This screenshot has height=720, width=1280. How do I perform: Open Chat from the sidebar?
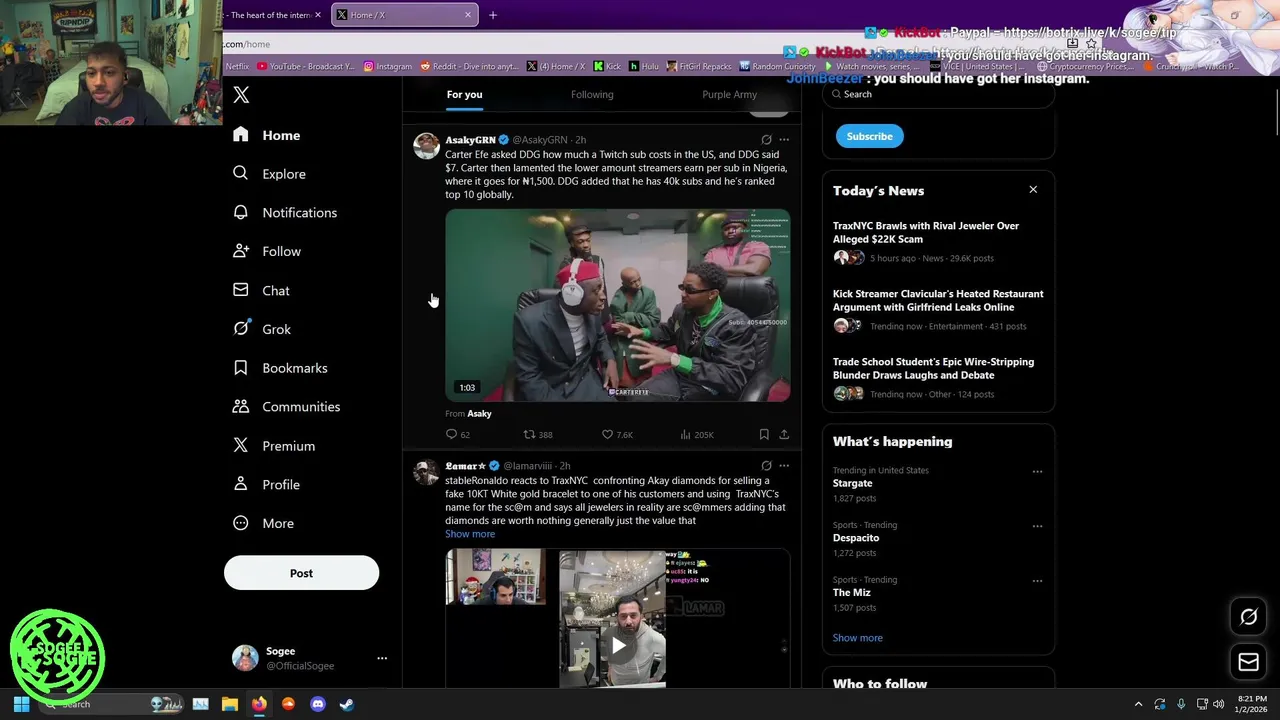[x=262, y=290]
